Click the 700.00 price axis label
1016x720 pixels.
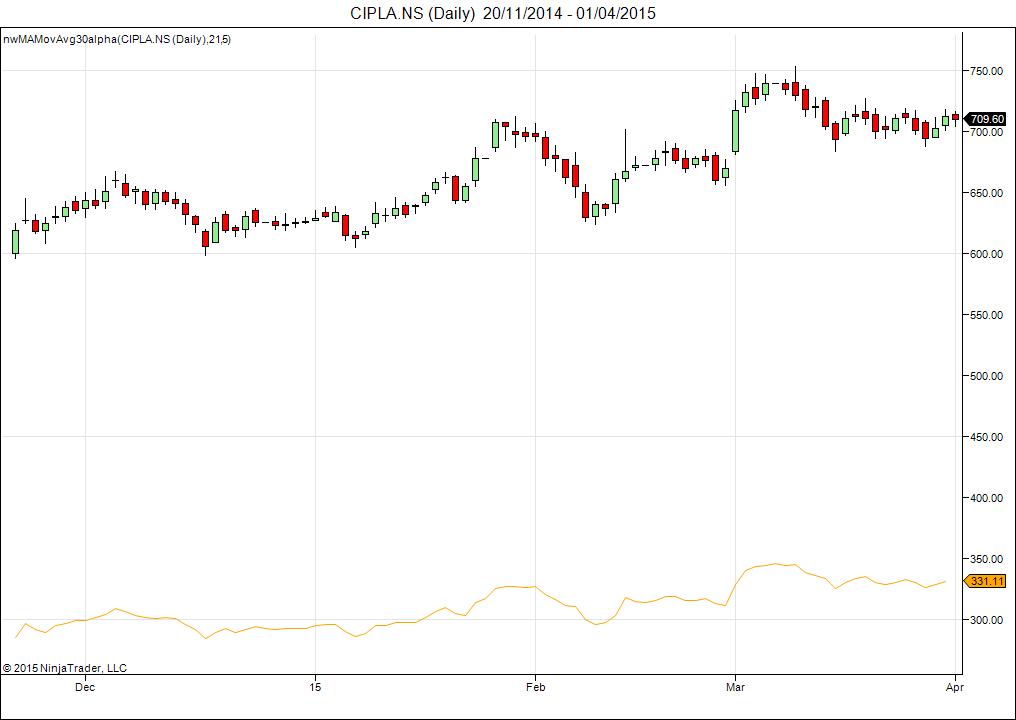click(x=986, y=132)
